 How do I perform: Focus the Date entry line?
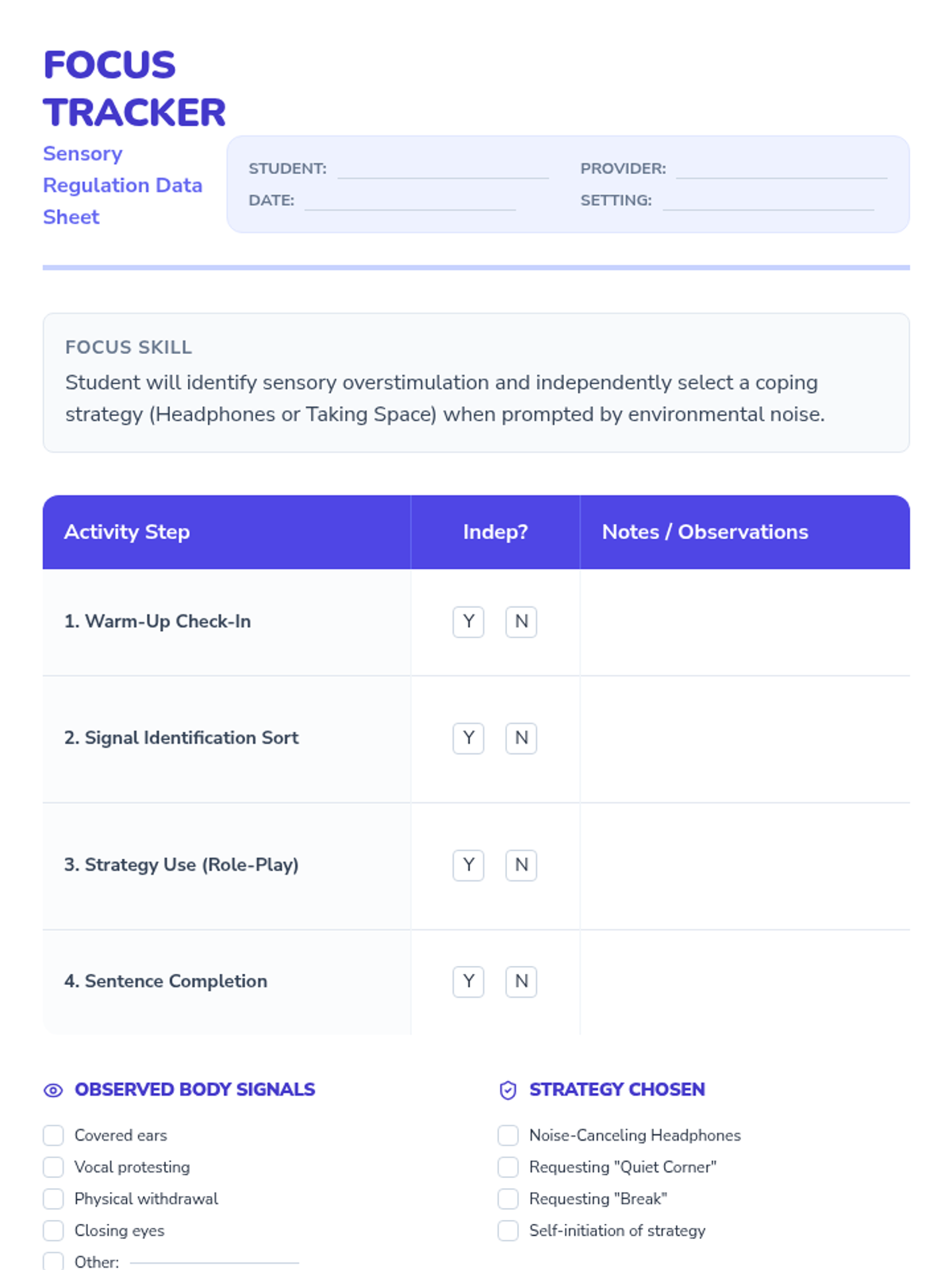tap(409, 201)
